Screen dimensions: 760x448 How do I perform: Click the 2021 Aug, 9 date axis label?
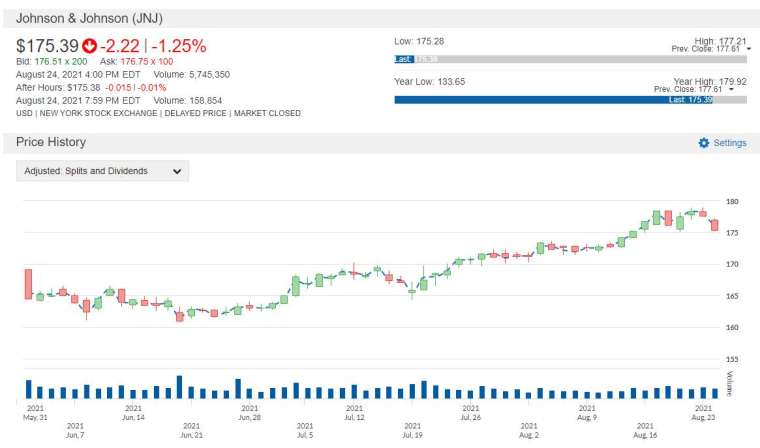click(587, 413)
